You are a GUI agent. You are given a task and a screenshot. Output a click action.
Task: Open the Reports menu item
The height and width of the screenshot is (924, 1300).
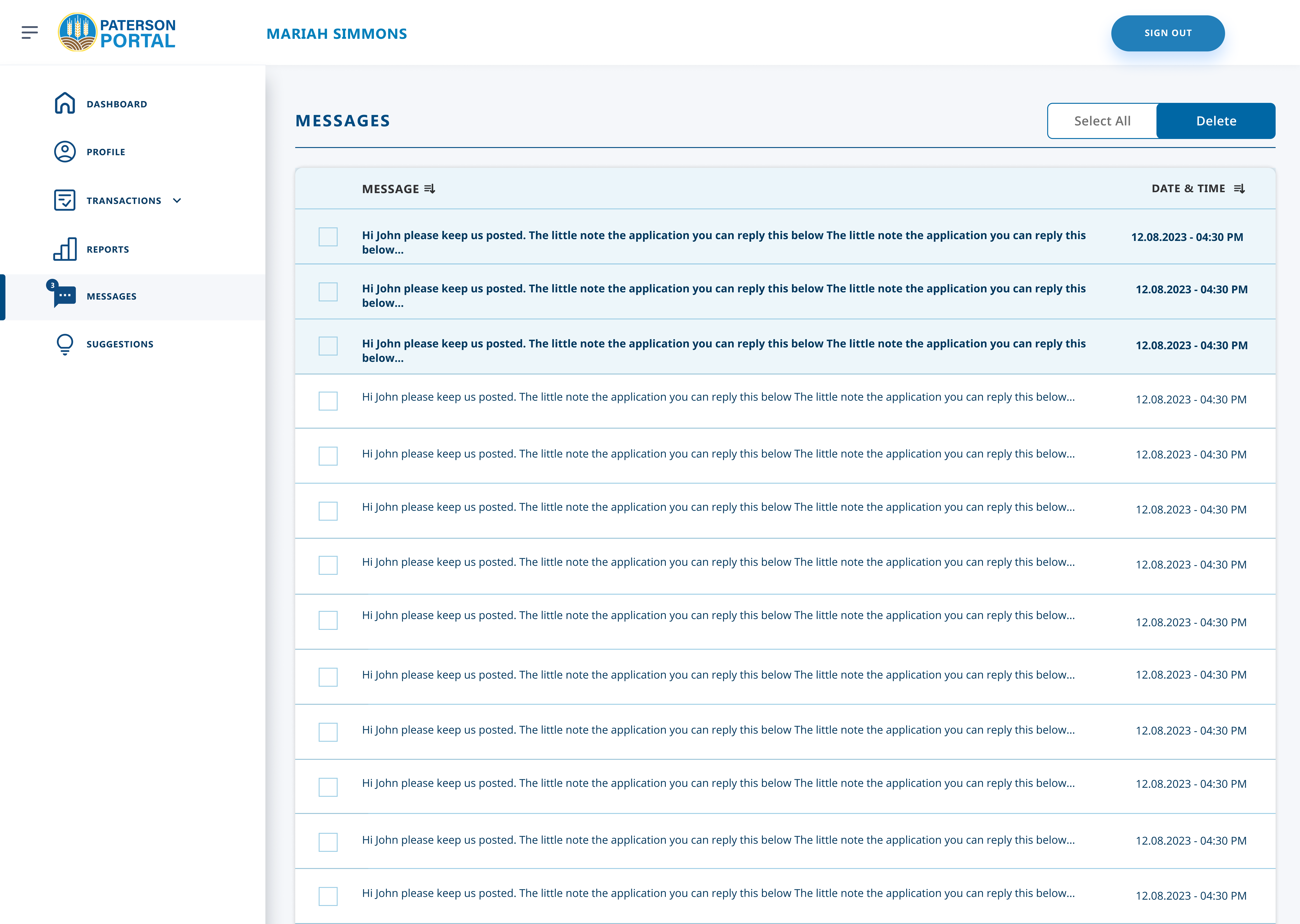tap(108, 249)
